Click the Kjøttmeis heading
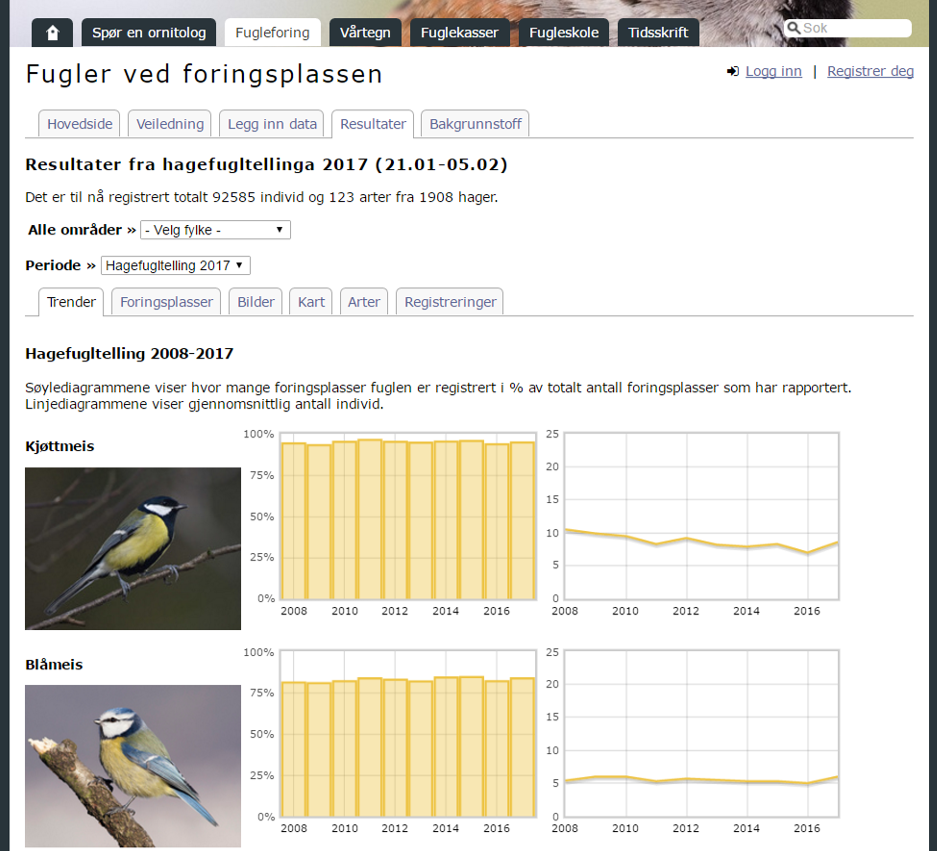Image resolution: width=937 pixels, height=851 pixels. click(x=60, y=446)
